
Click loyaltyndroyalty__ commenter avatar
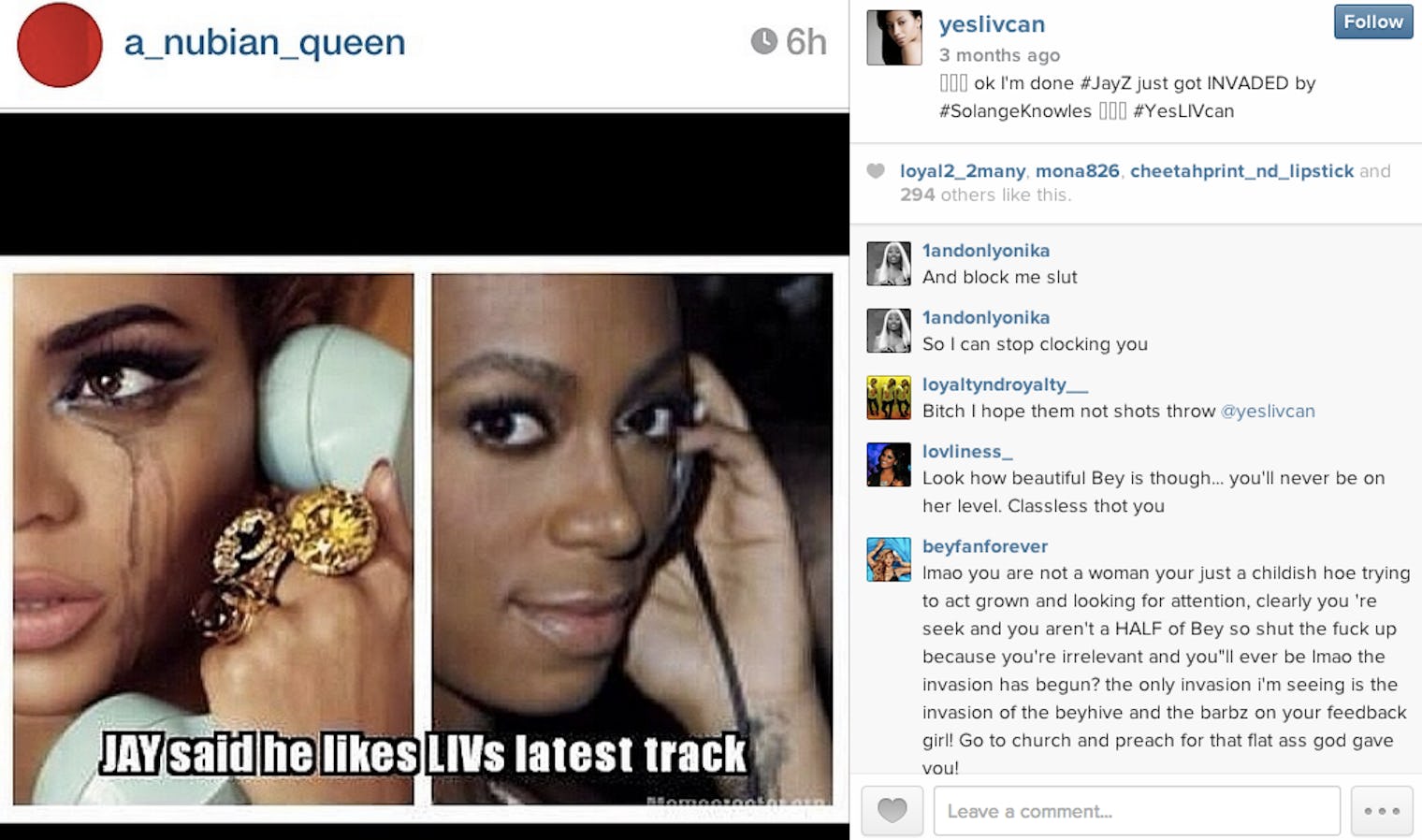889,398
